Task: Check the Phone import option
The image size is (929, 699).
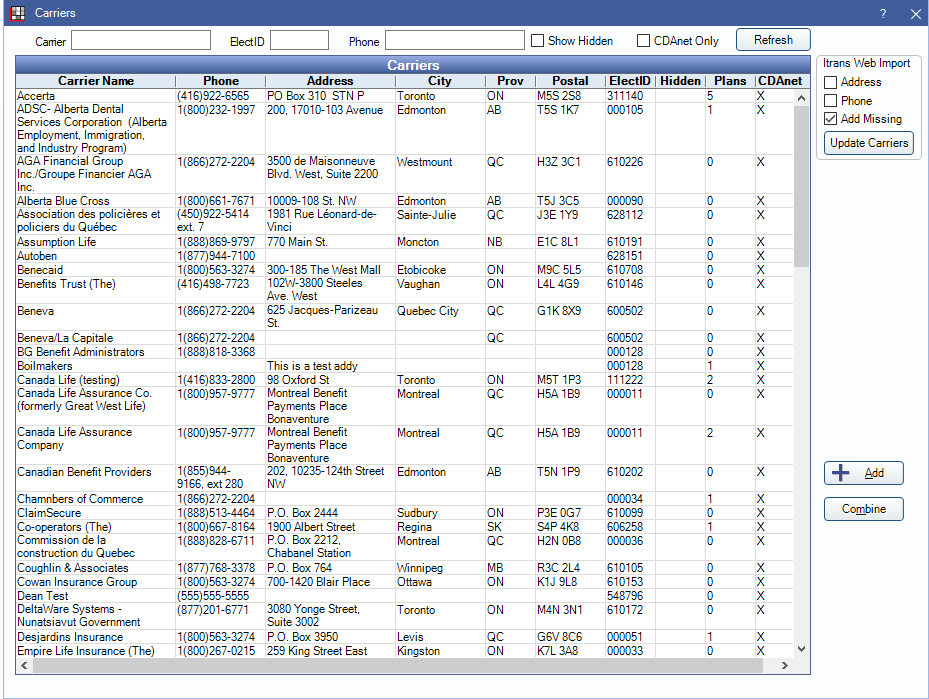Action: coord(831,101)
